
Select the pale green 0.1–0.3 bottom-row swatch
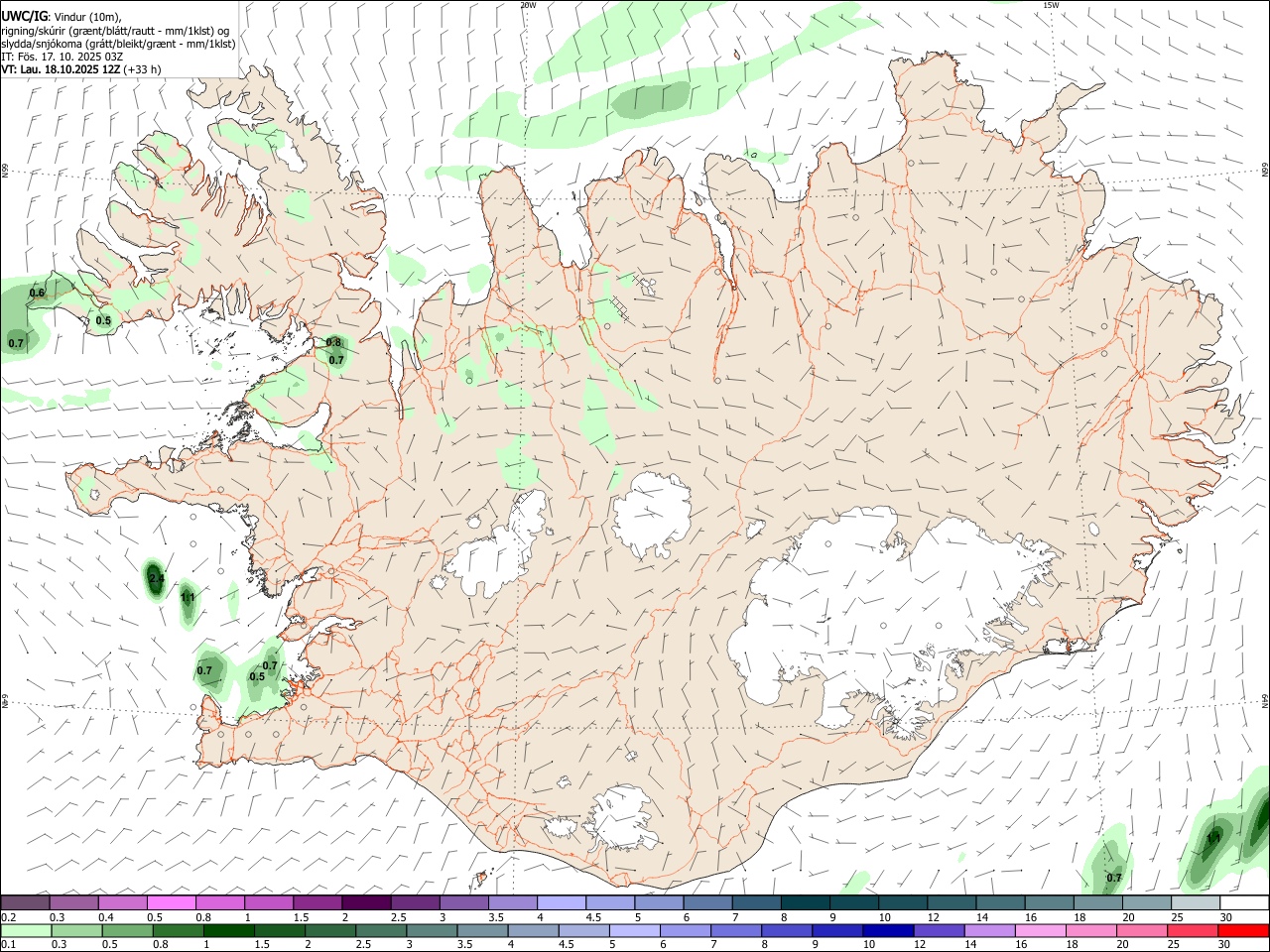pyautogui.click(x=26, y=930)
